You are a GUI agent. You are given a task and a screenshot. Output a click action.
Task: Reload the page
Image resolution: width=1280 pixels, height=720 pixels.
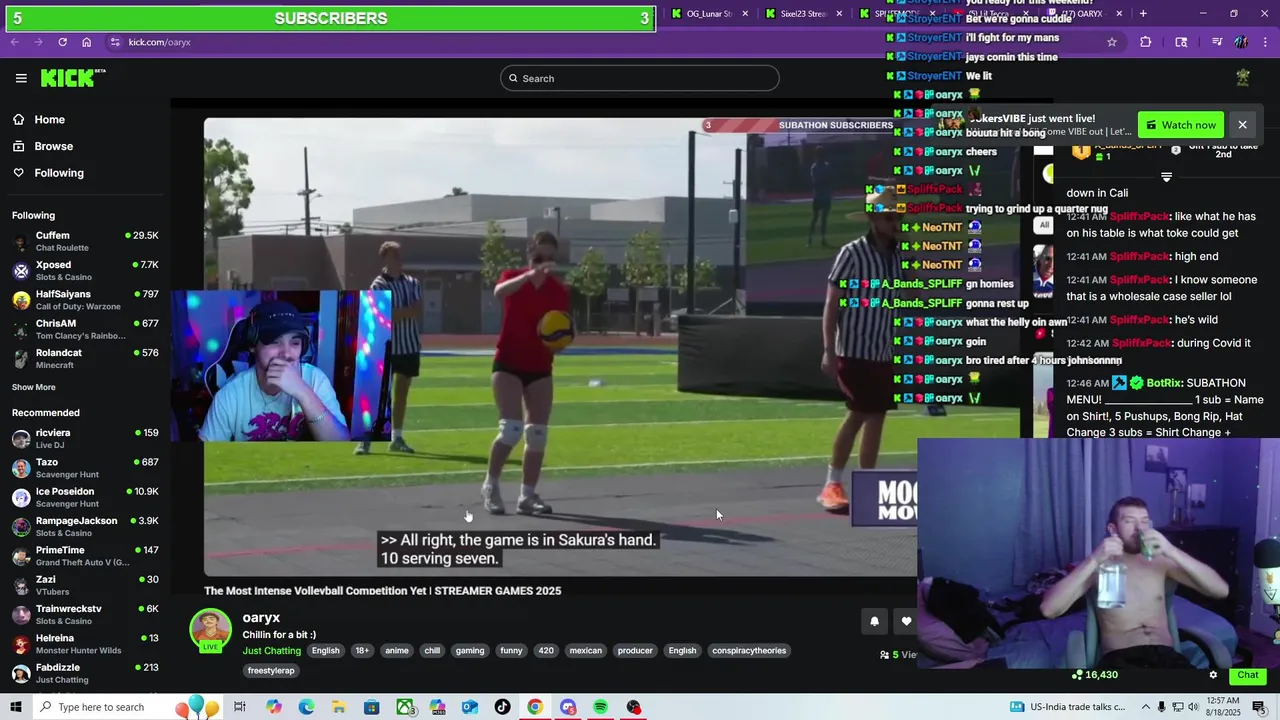[62, 42]
